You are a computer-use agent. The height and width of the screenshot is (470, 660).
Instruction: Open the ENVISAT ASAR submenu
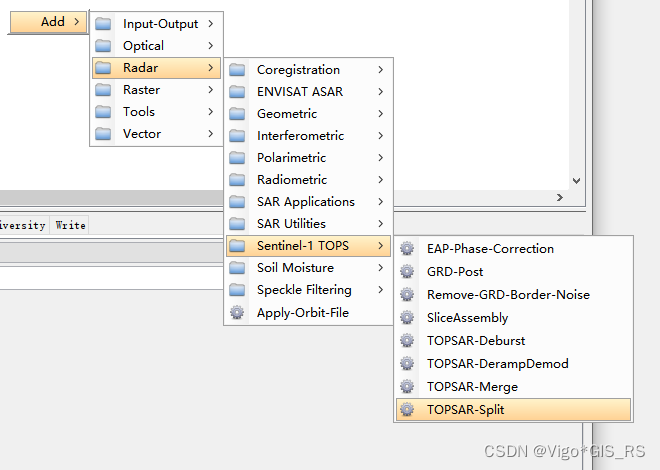pos(309,91)
